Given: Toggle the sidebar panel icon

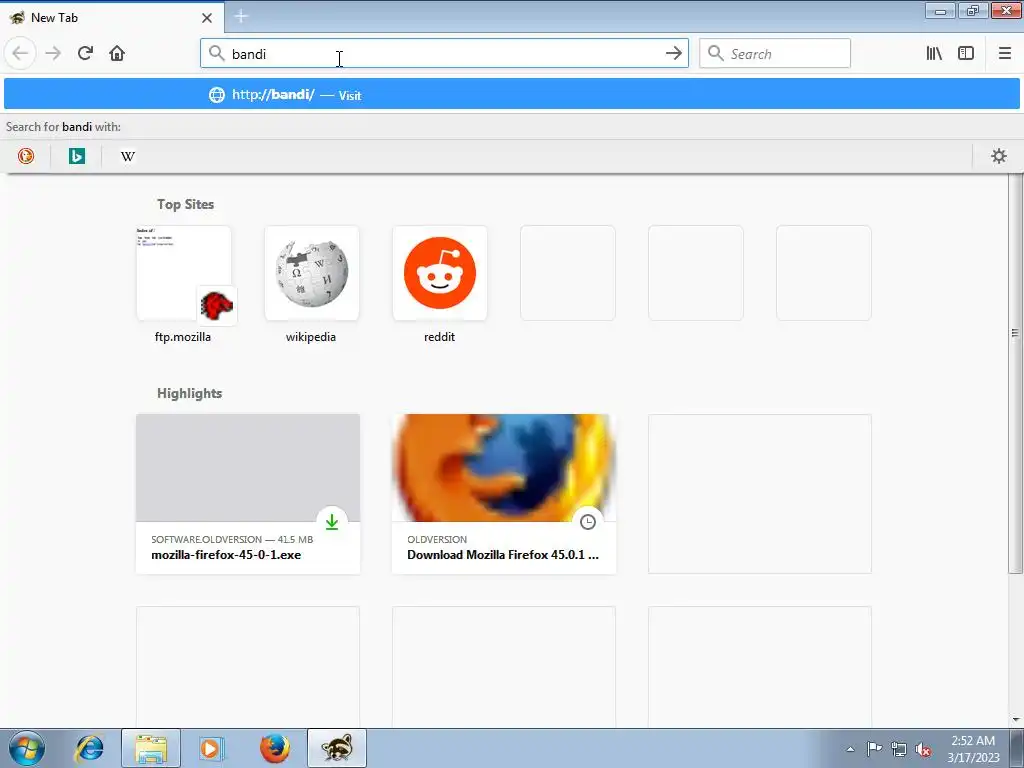Looking at the screenshot, I should [x=966, y=54].
